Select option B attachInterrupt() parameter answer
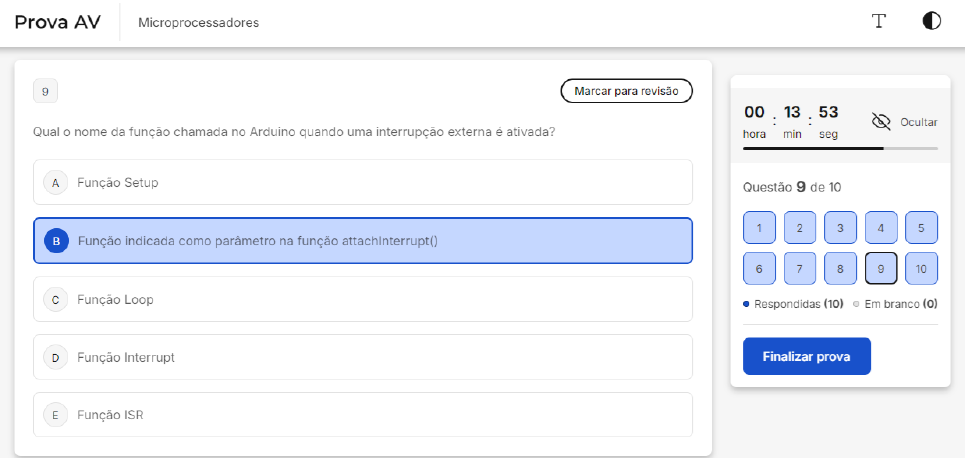Image resolution: width=965 pixels, height=458 pixels. coord(362,241)
